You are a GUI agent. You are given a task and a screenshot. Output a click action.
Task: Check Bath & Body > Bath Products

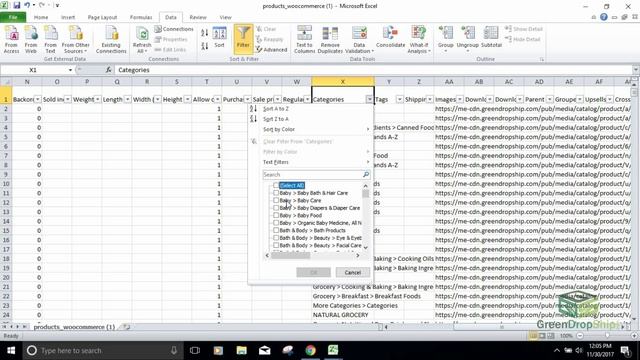276,230
